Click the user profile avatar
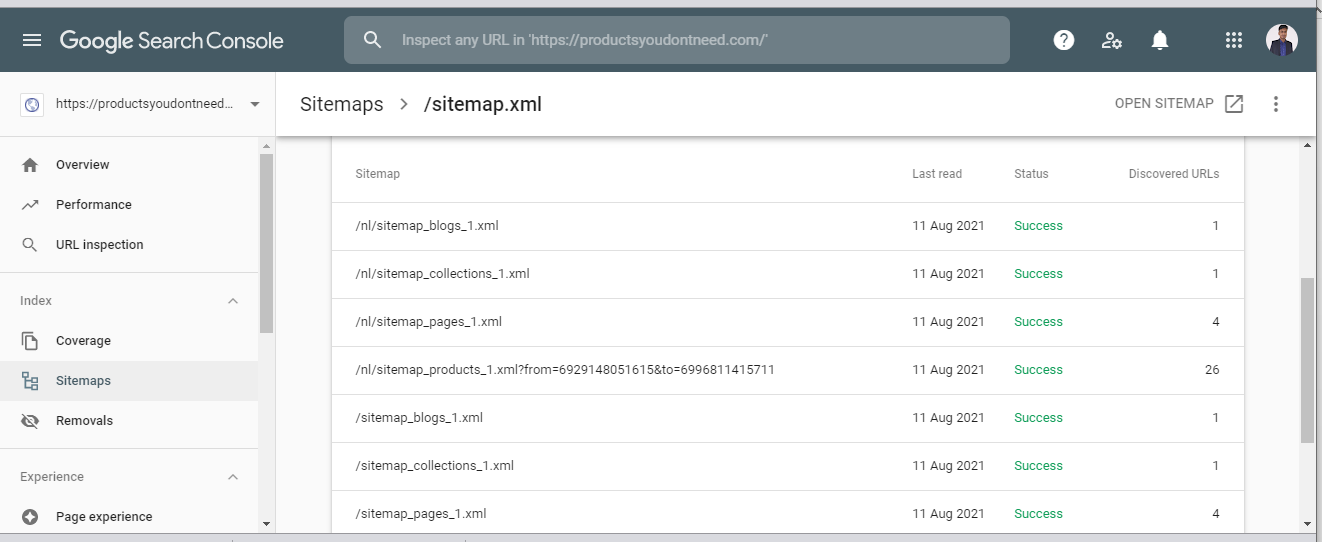This screenshot has width=1322, height=542. (1281, 40)
